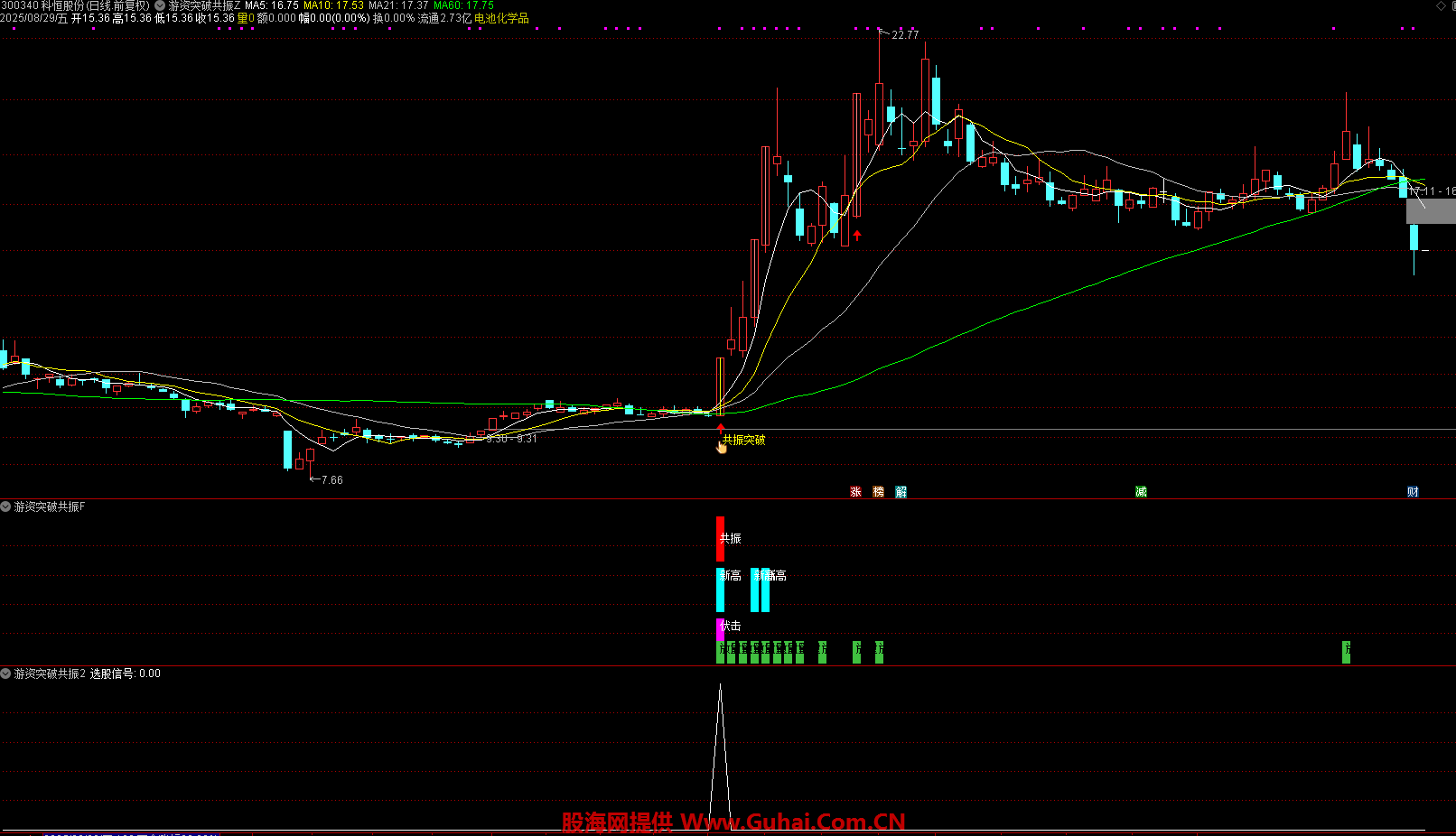Click the MA5: 16.75 label
The image size is (1456, 836).
[272, 5]
